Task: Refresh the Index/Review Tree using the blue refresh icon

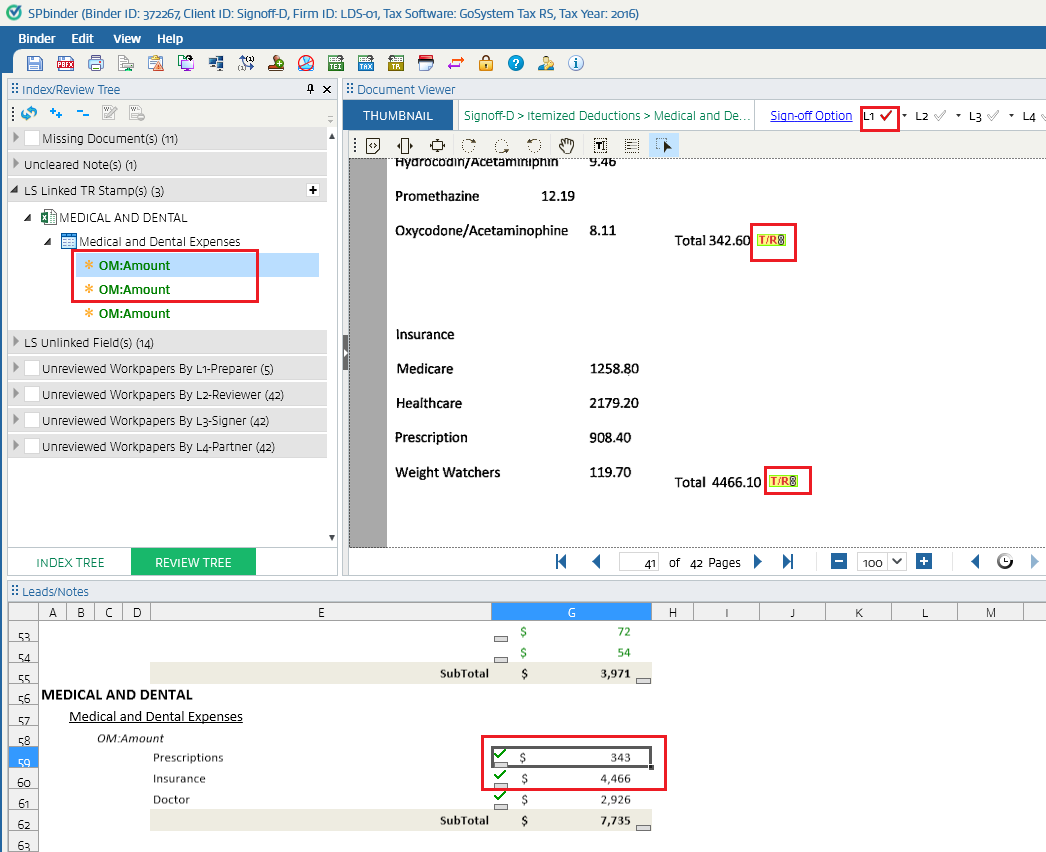Action: coord(28,113)
